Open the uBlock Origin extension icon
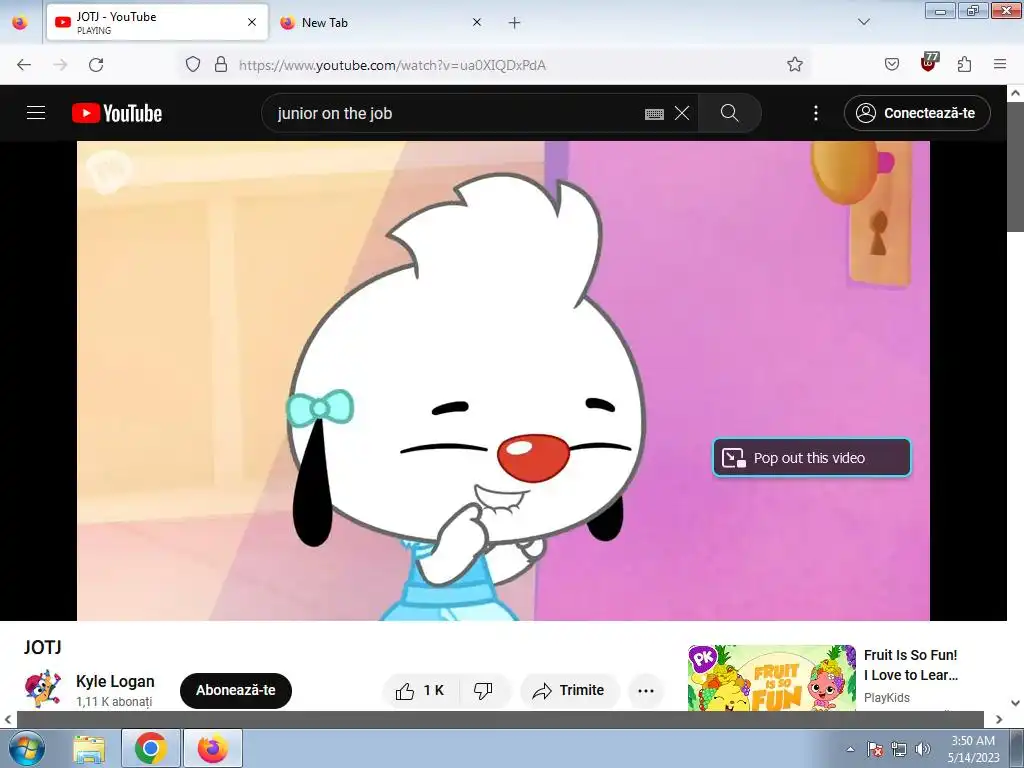The width and height of the screenshot is (1024, 768). [x=929, y=62]
